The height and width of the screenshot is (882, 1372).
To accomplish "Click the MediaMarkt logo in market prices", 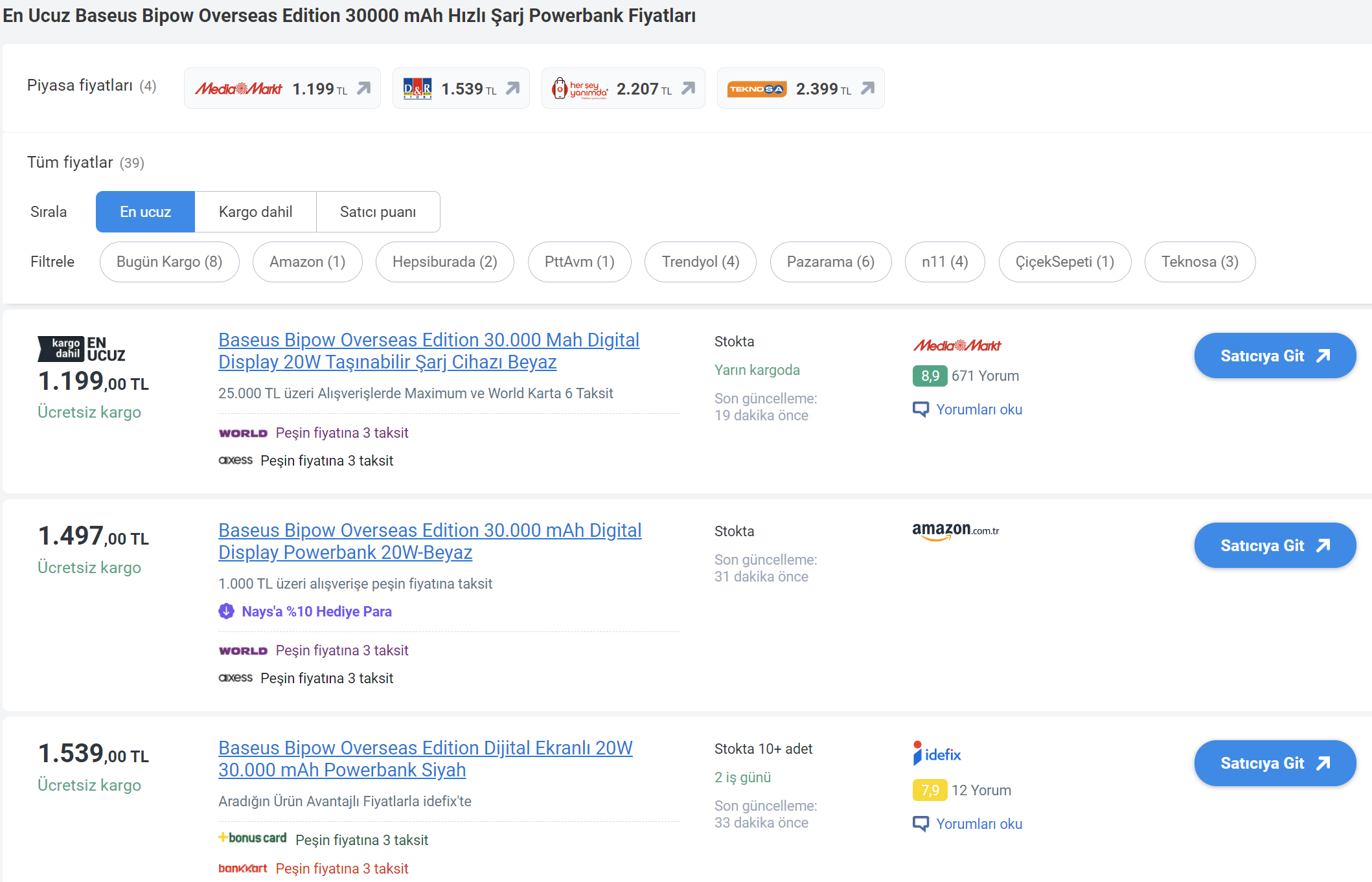I will tap(238, 89).
